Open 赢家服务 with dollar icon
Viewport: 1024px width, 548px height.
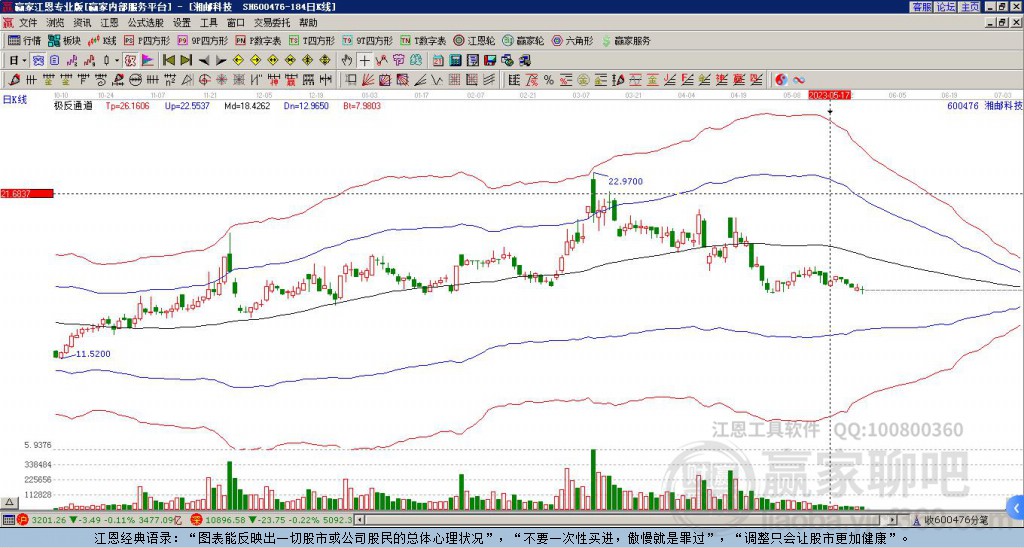pyautogui.click(x=626, y=40)
